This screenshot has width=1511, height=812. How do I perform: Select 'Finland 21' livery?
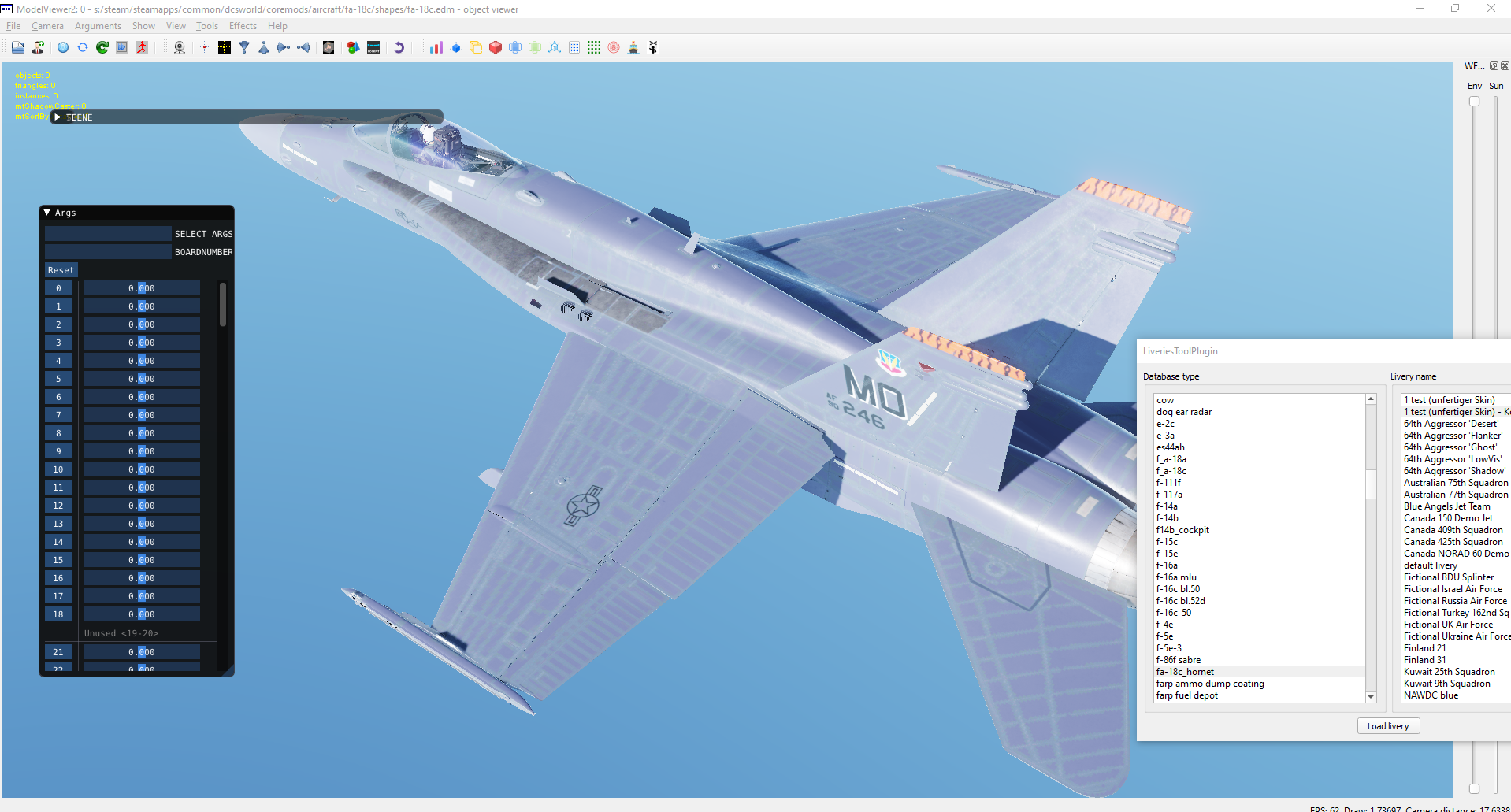point(1456,648)
